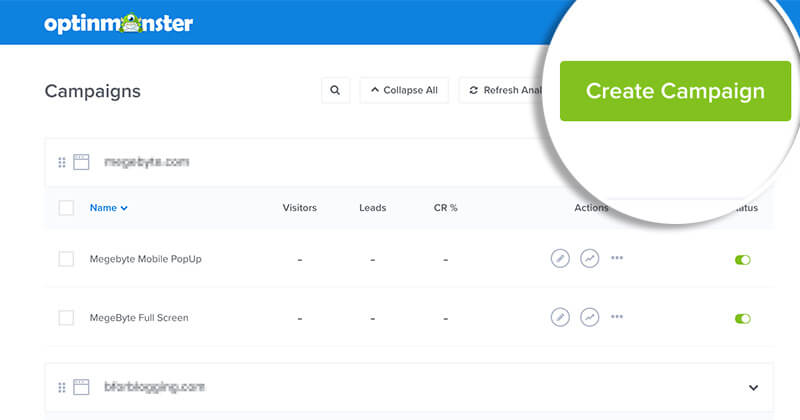The image size is (800, 420).
Task: Click the green Create Campaign button
Action: [x=676, y=91]
